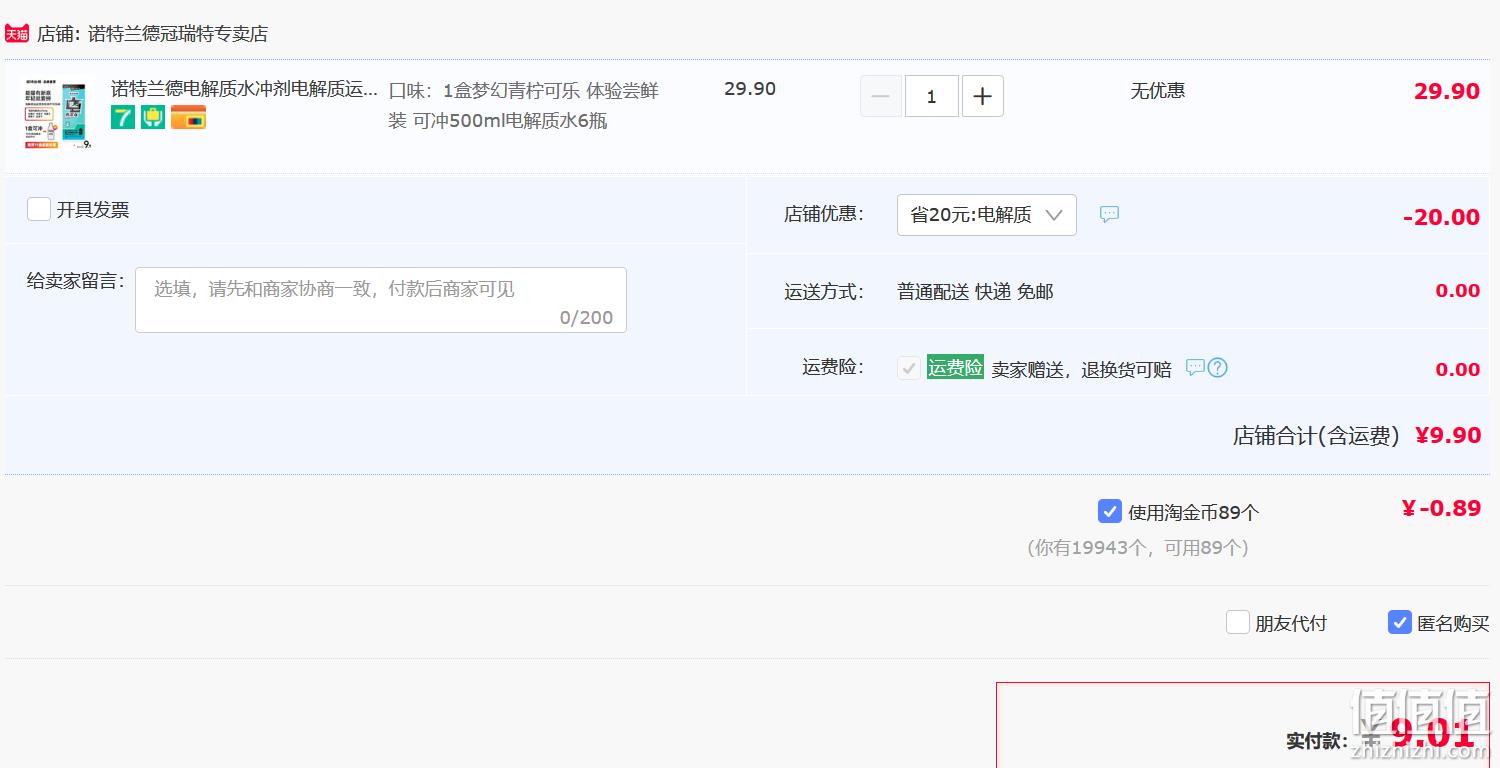
Task: Uncheck the 匿名购买 anonymous purchase checkbox
Action: click(x=1400, y=622)
